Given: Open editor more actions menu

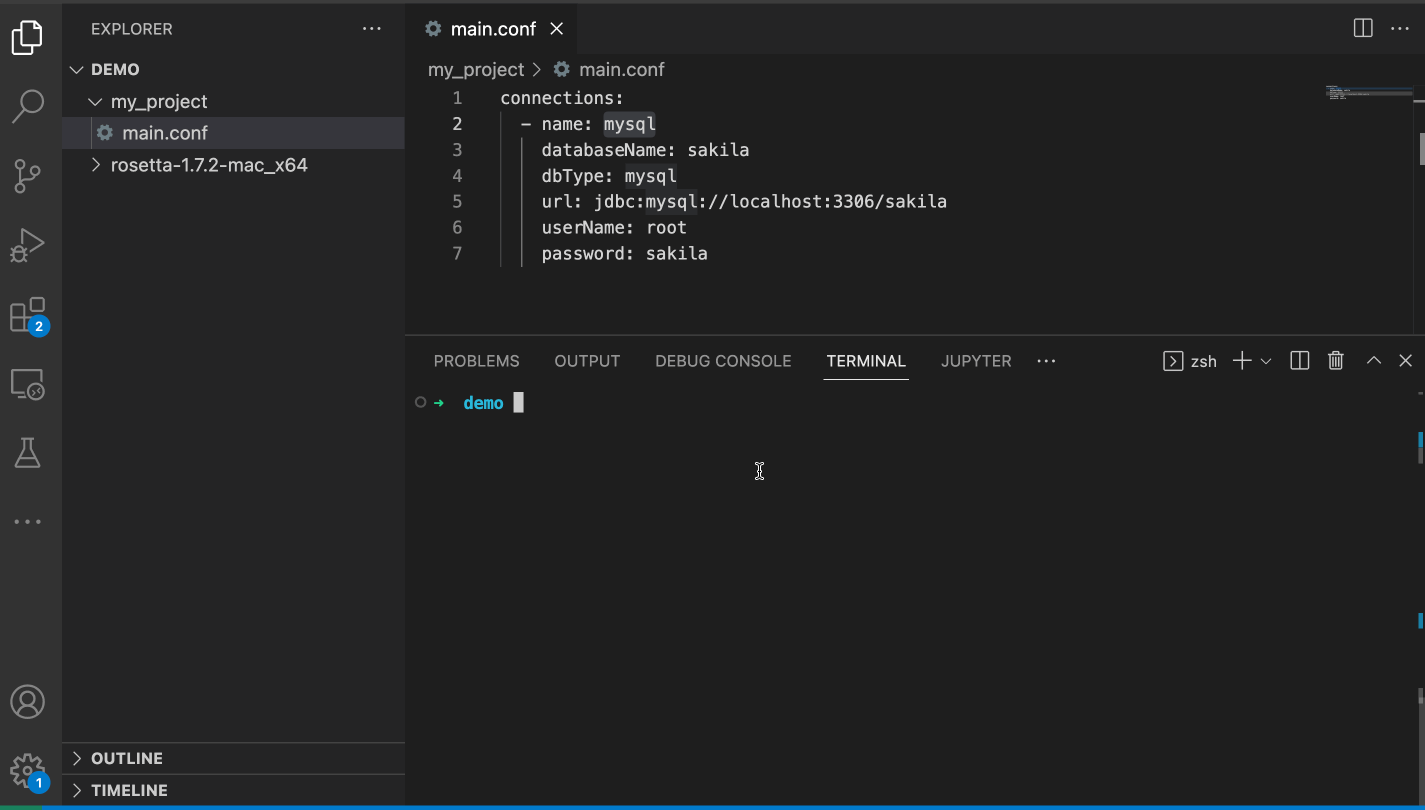Looking at the screenshot, I should pos(1400,28).
